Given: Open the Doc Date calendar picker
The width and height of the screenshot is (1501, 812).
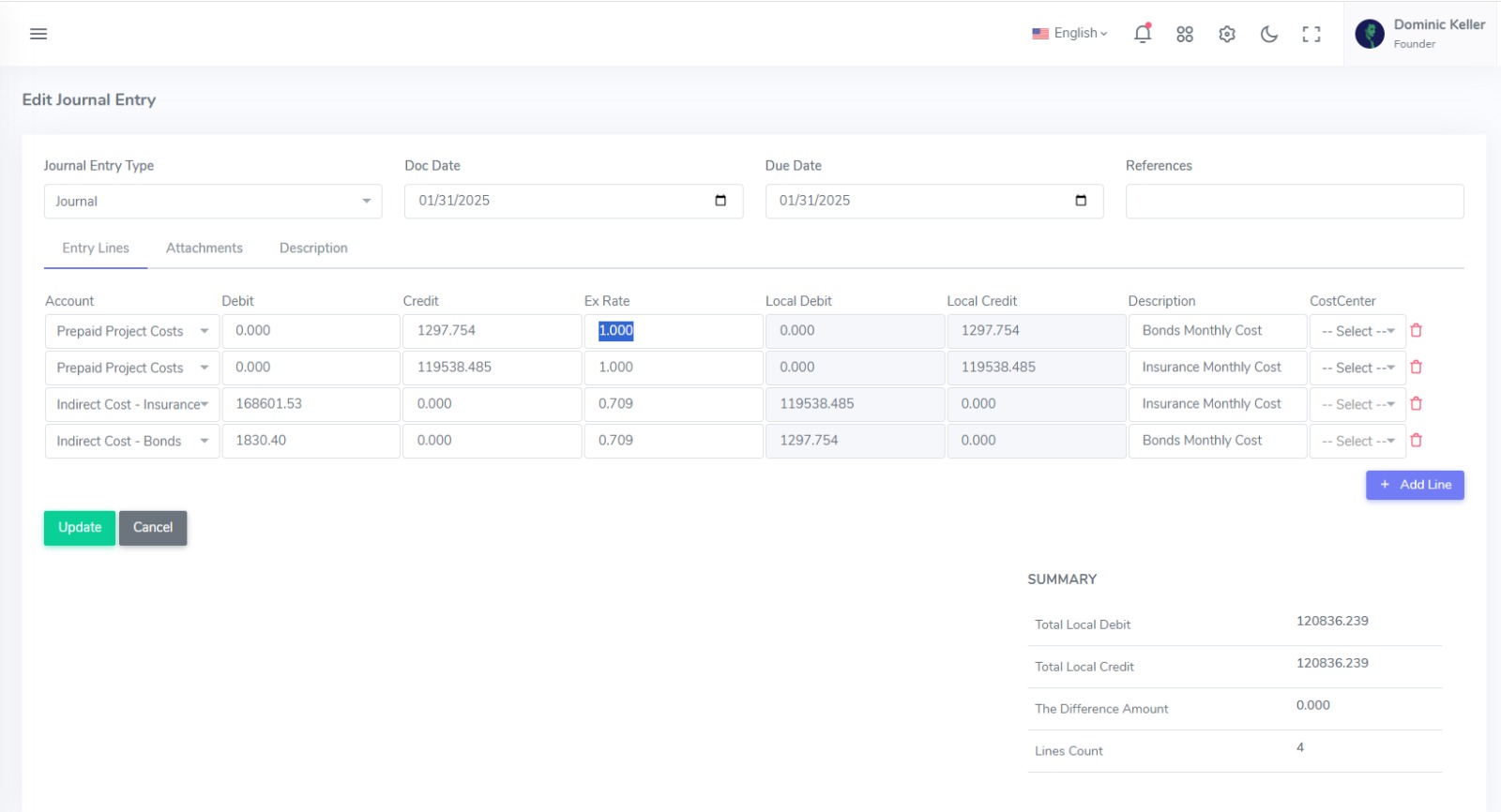Looking at the screenshot, I should 720,201.
